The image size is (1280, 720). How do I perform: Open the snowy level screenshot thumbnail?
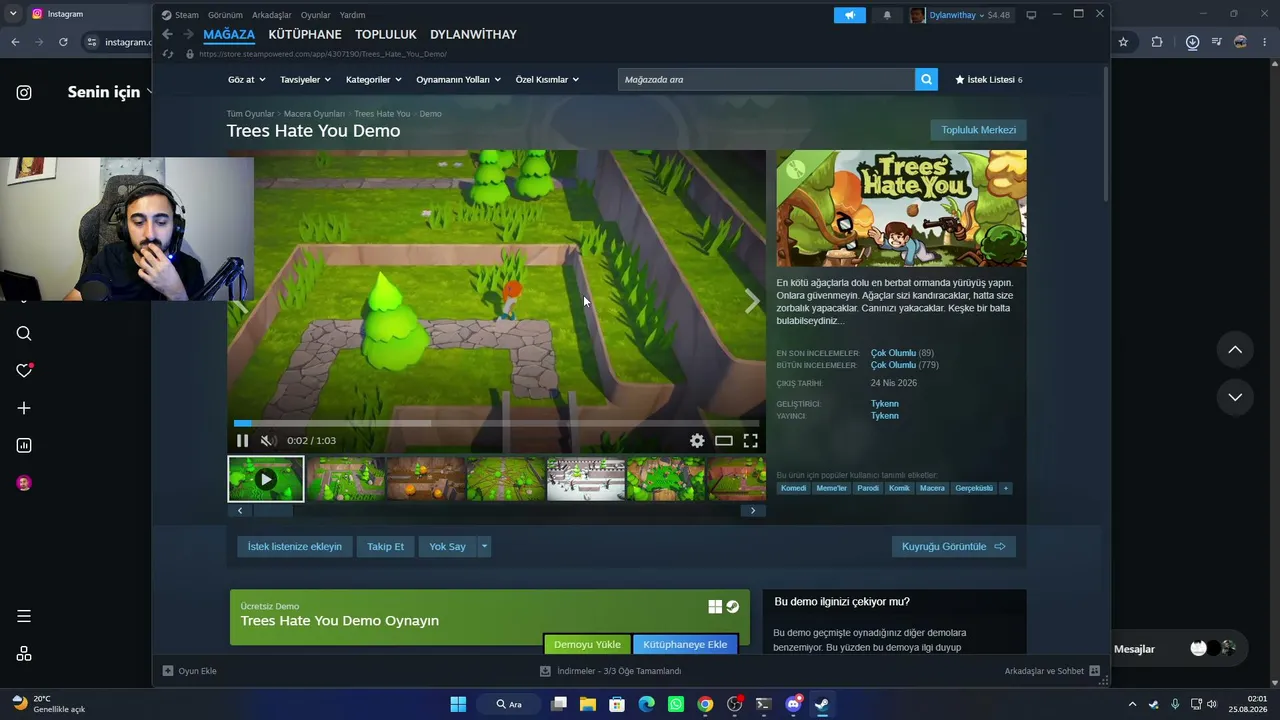585,479
